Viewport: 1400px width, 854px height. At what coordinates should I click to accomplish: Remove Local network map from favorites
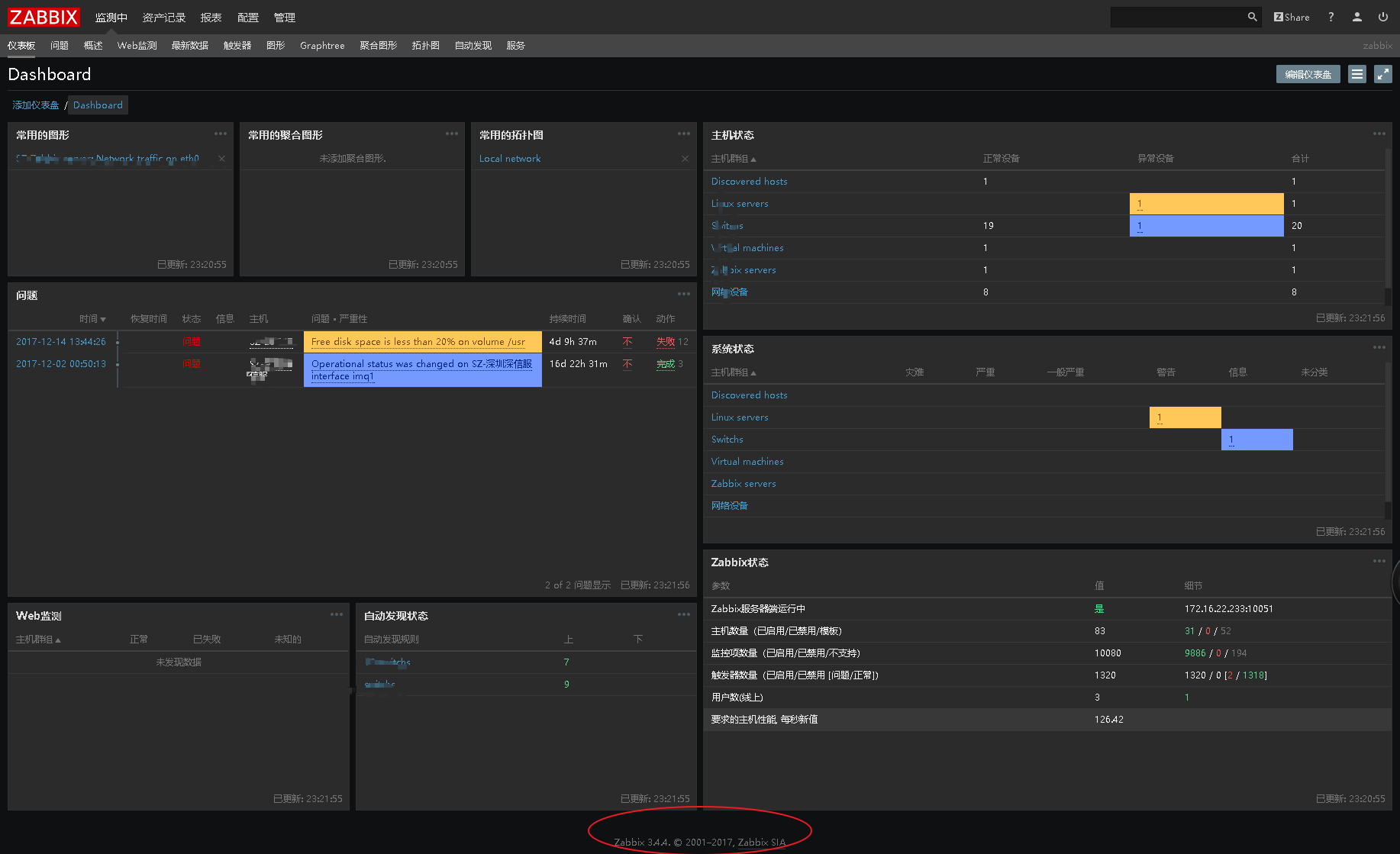coord(685,159)
